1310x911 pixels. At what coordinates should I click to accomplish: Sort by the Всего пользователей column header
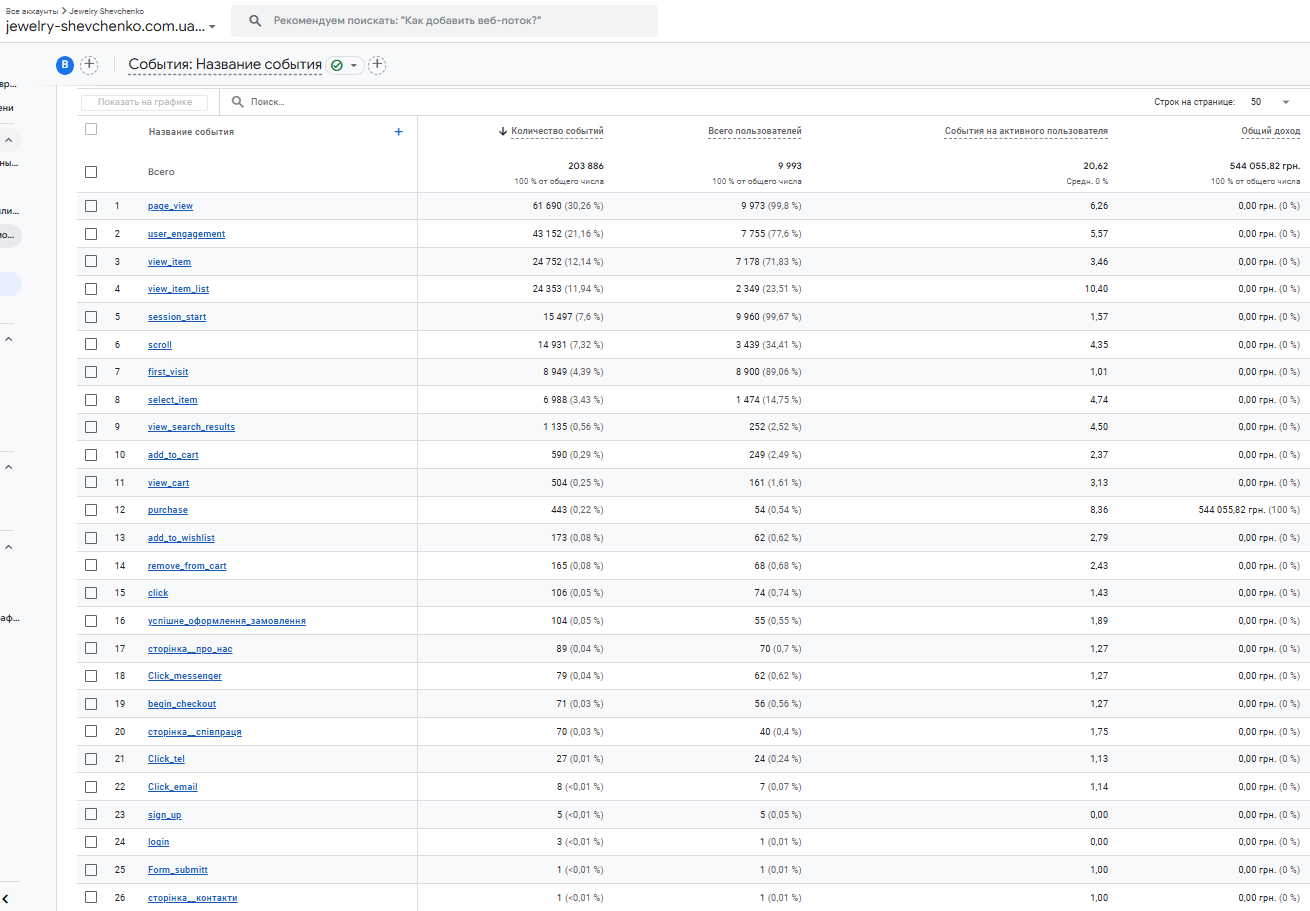pyautogui.click(x=754, y=131)
